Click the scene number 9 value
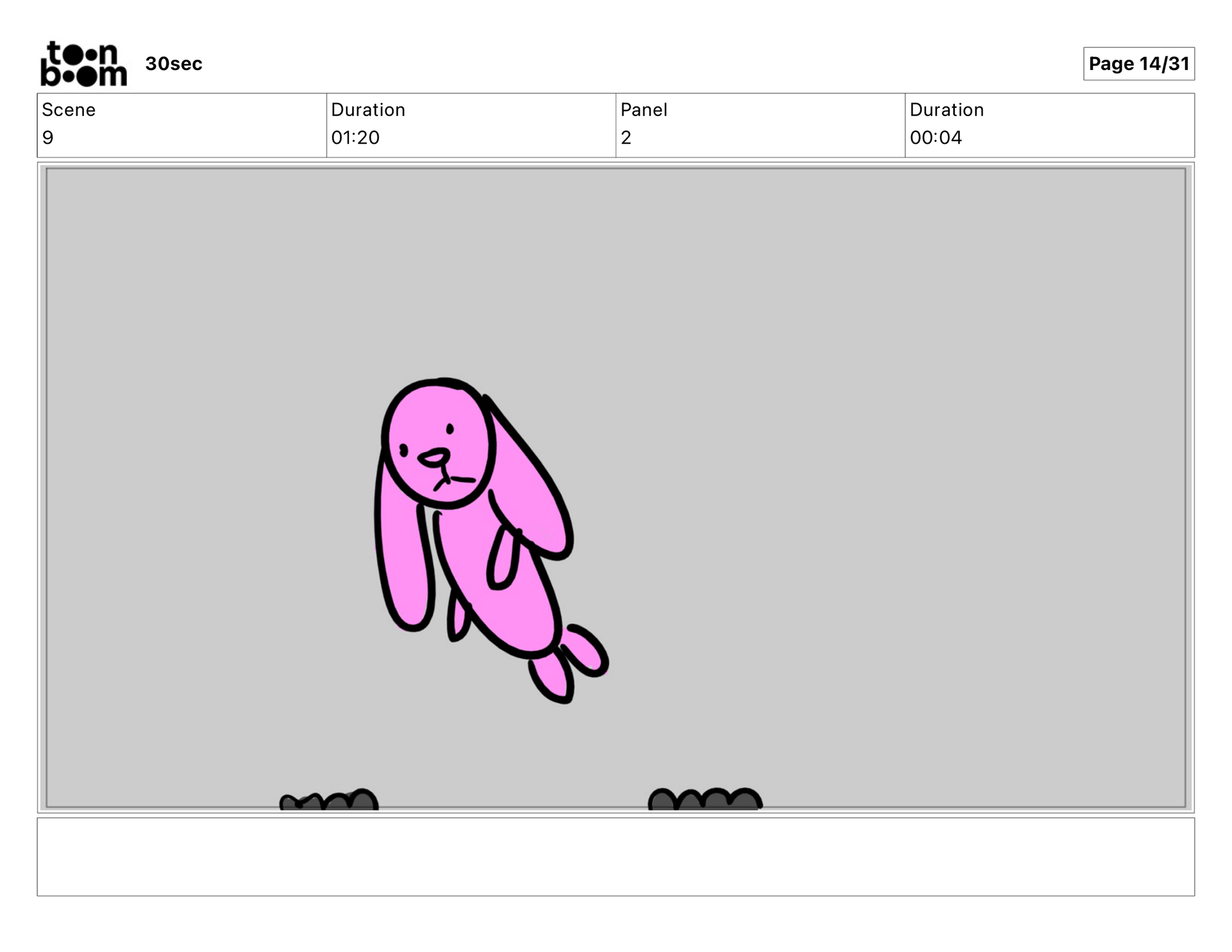 tap(48, 137)
